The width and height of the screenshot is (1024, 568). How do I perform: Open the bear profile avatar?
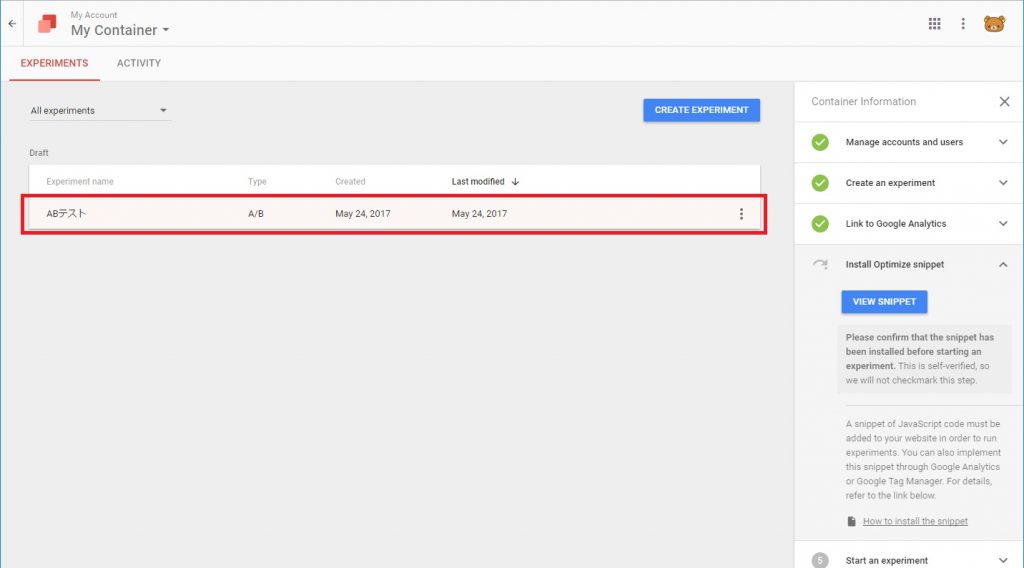point(994,24)
